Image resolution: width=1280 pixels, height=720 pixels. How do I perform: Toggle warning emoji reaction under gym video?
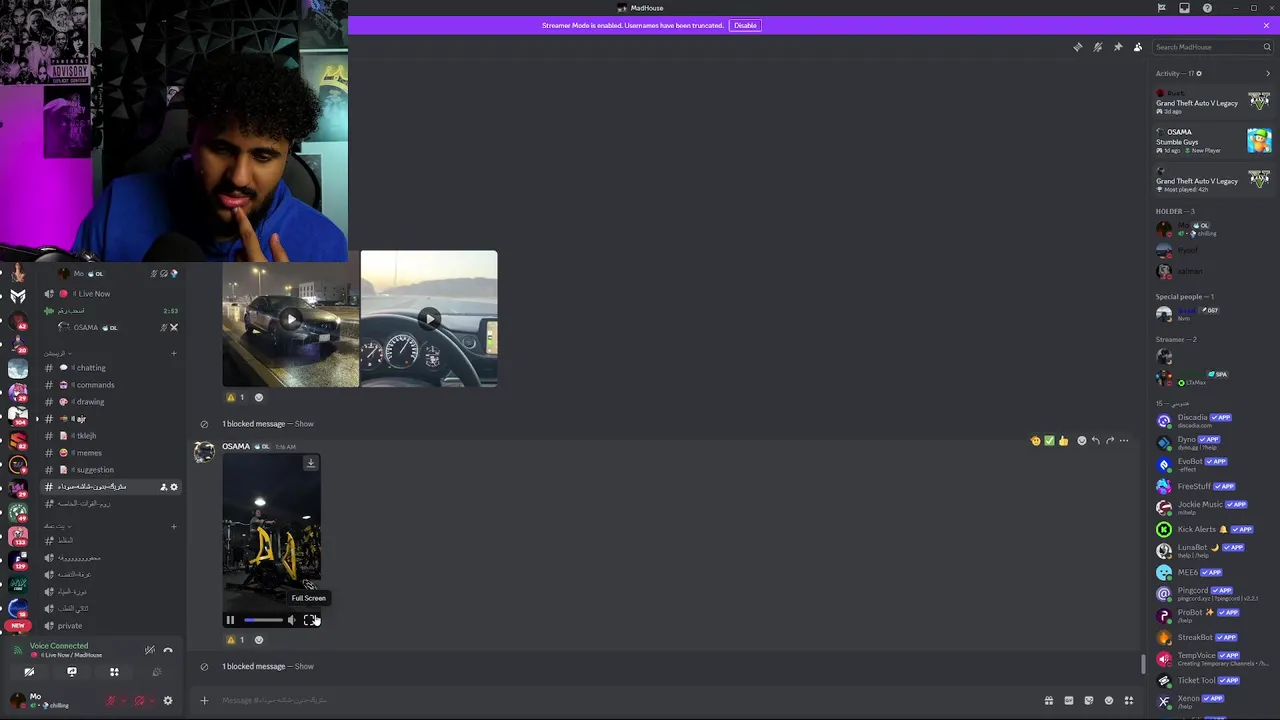click(236, 640)
